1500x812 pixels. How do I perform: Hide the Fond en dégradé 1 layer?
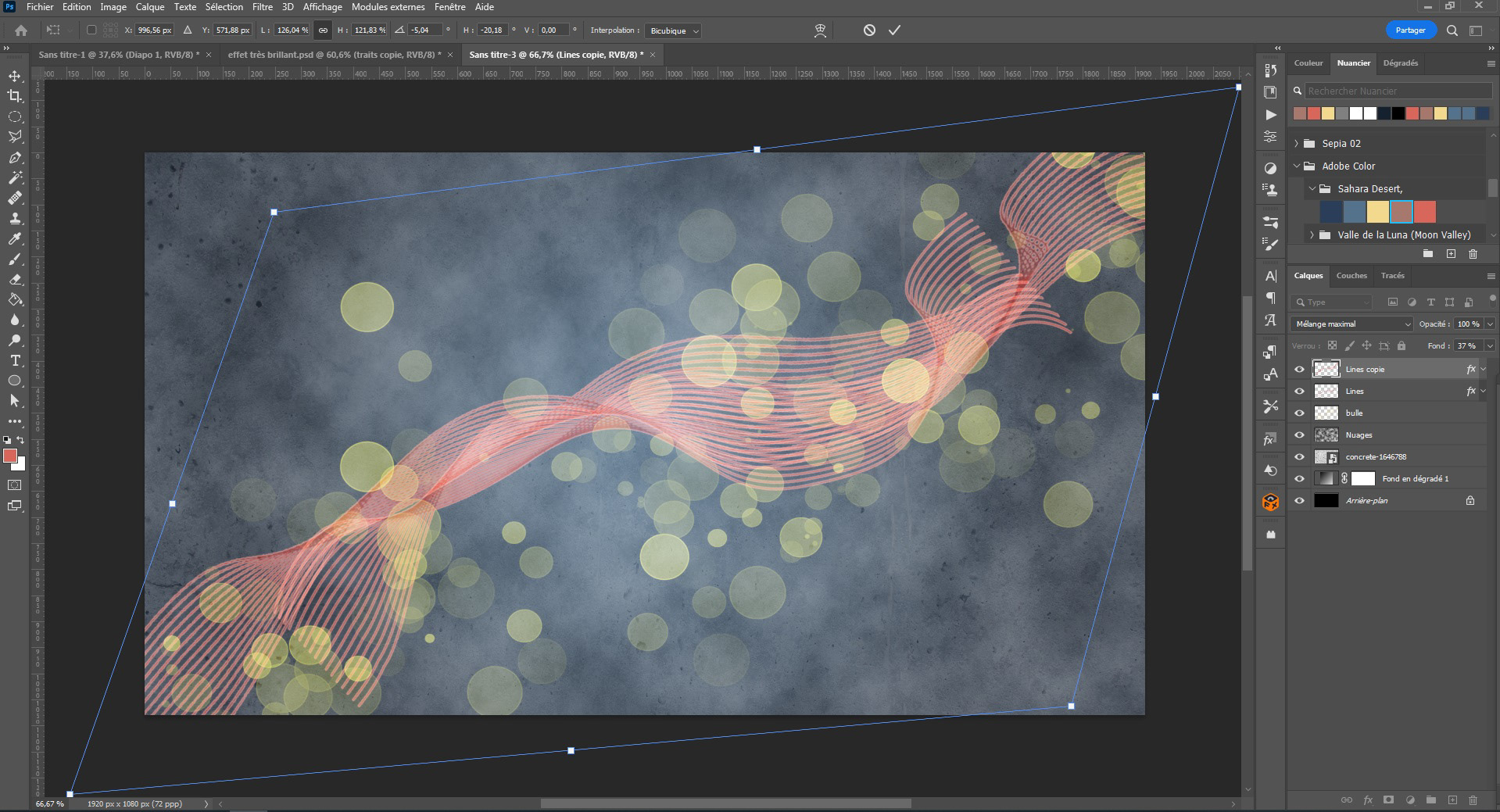[x=1299, y=478]
